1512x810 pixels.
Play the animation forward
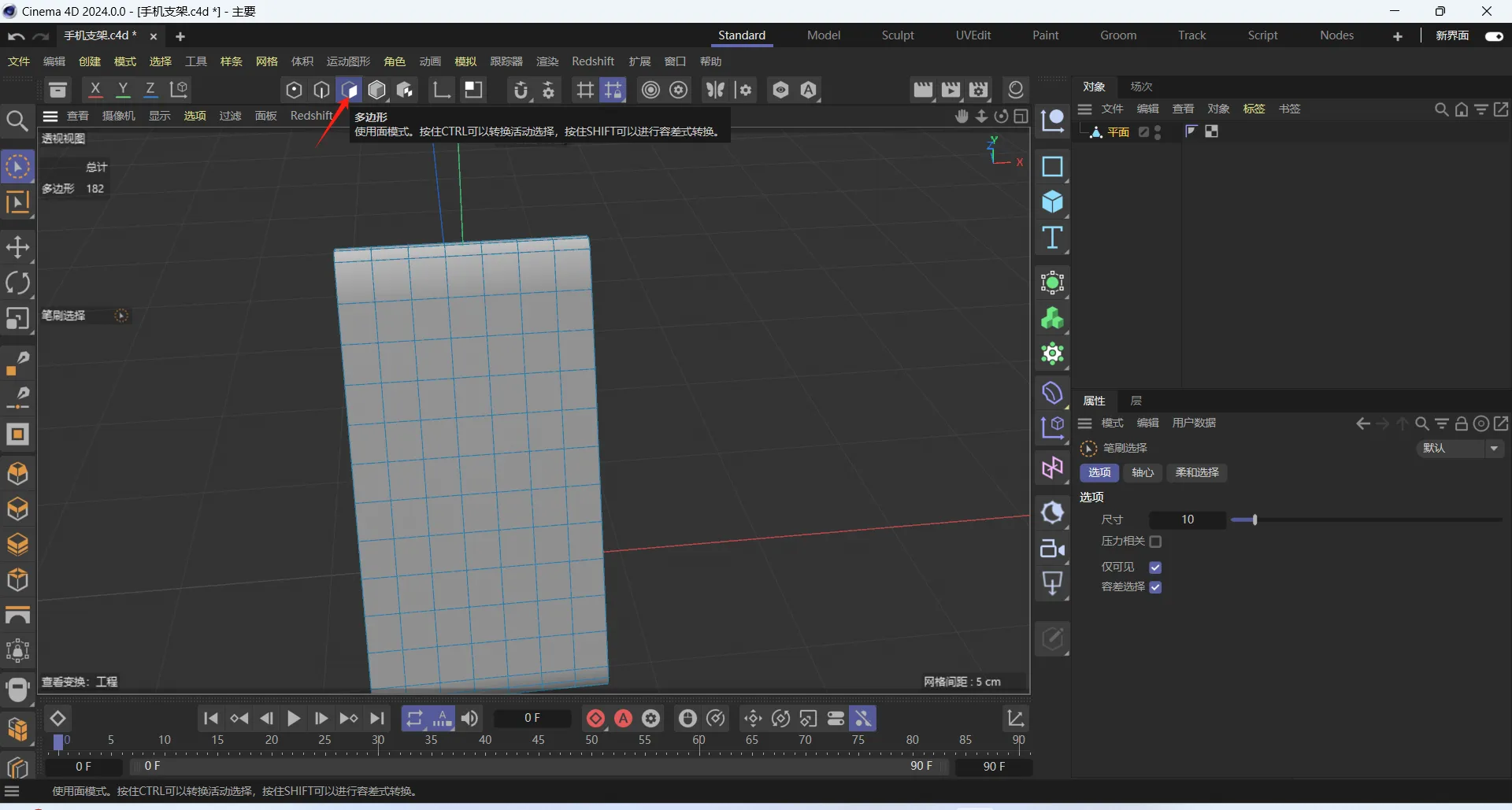tap(293, 719)
